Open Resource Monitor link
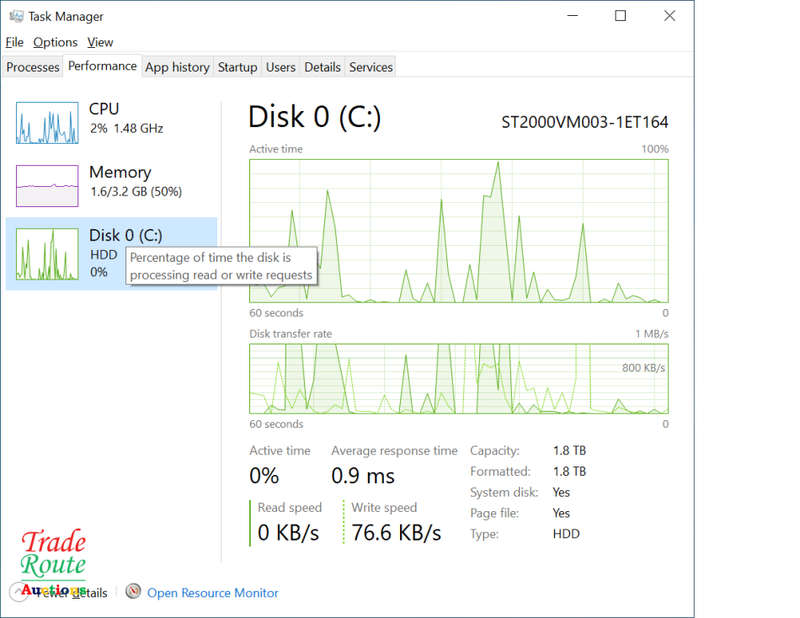This screenshot has height=618, width=800. coord(213,592)
